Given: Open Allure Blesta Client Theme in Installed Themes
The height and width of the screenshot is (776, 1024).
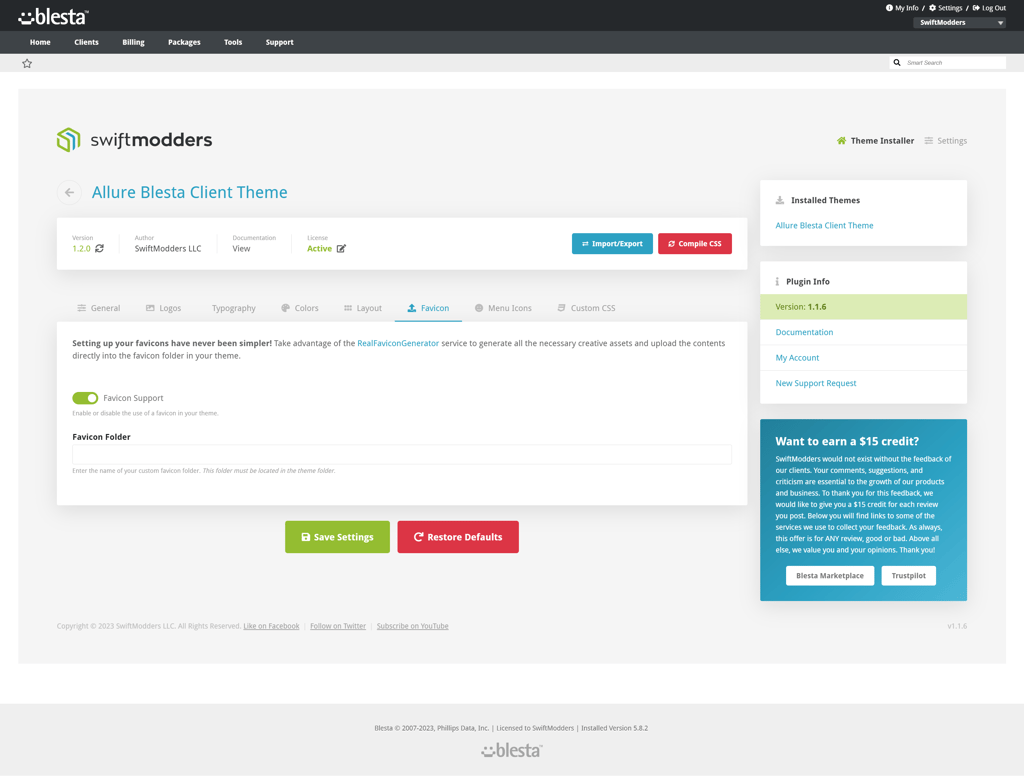Looking at the screenshot, I should tap(824, 225).
